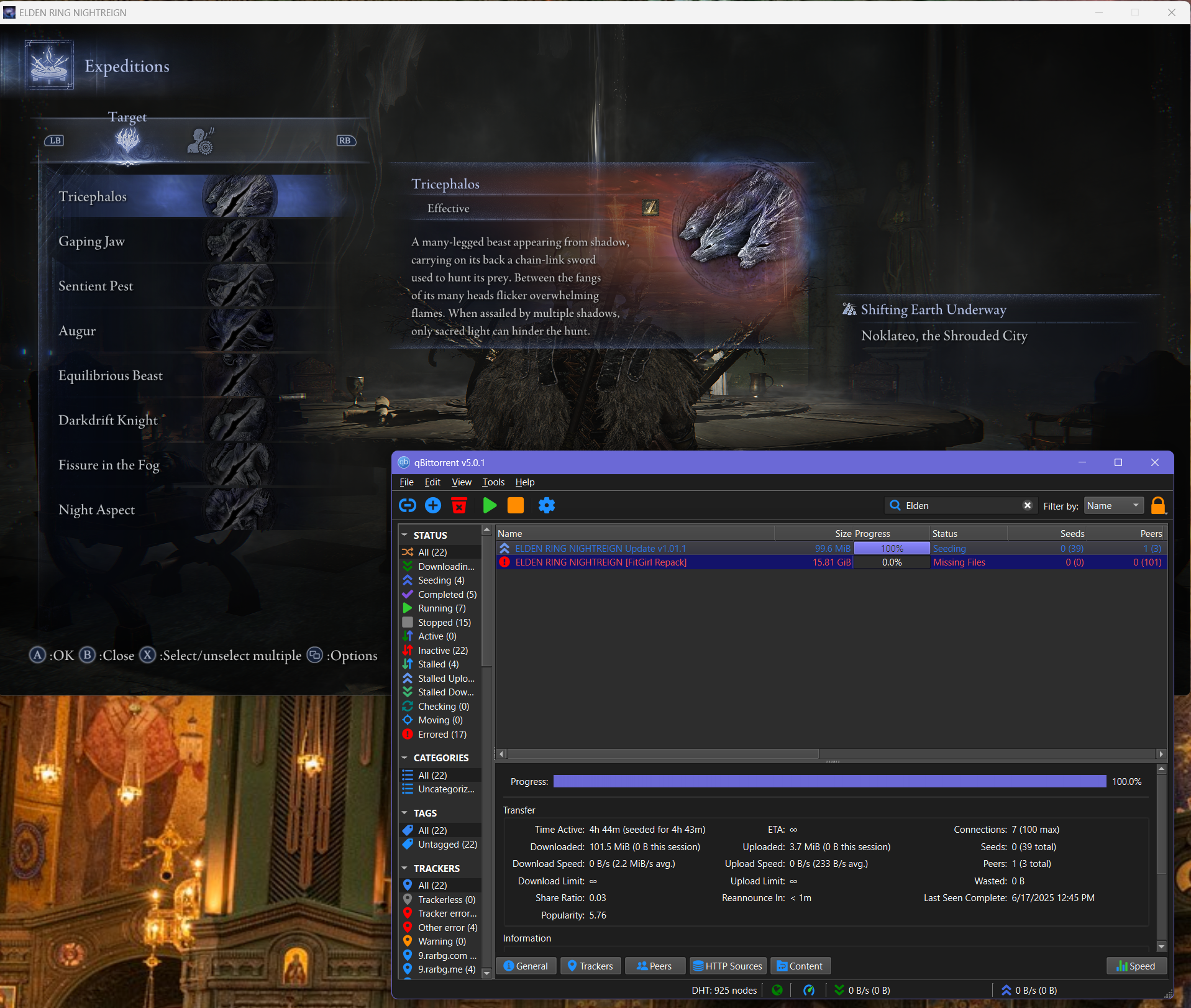Open the Edit menu in qBittorrent
The height and width of the screenshot is (1008, 1191).
(432, 482)
